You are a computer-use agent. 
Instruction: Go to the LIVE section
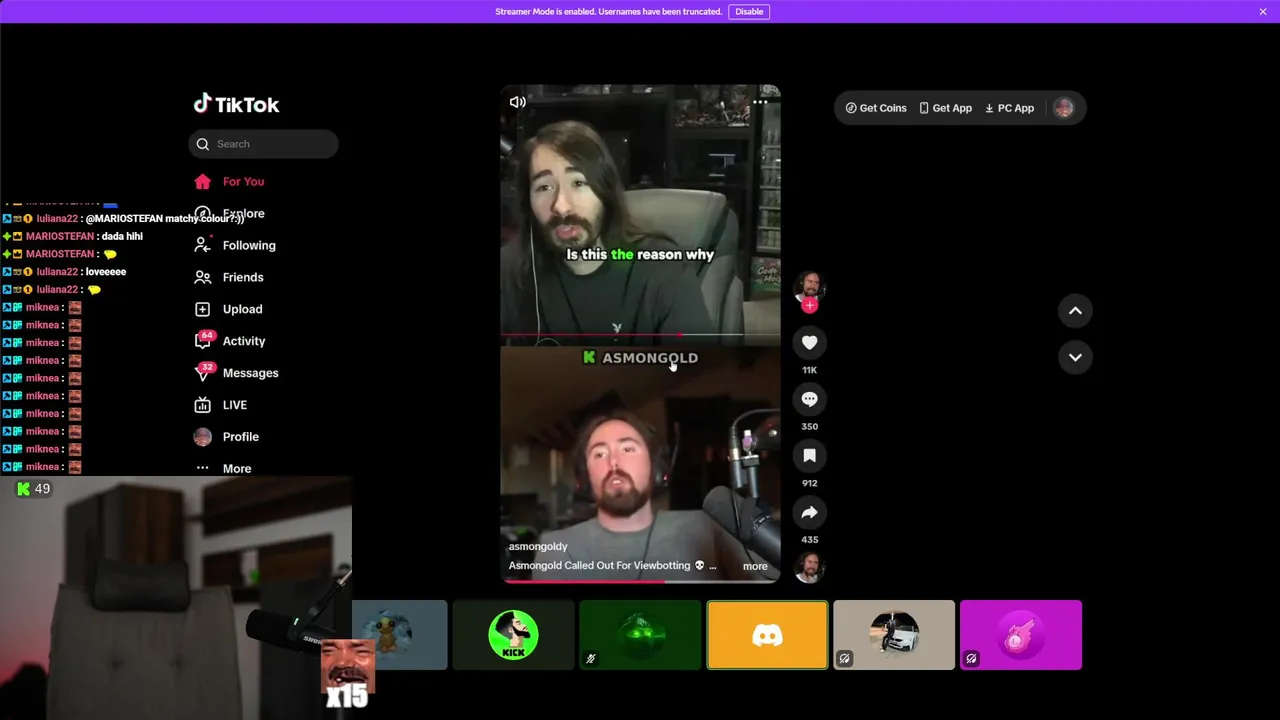point(234,405)
